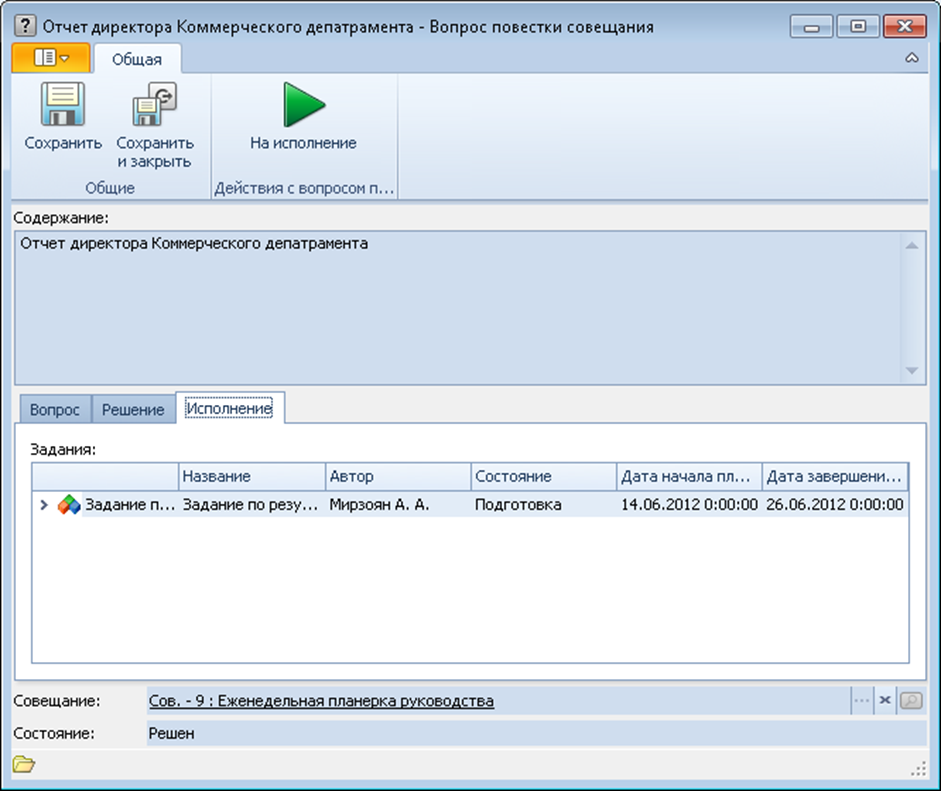Click the Дата завершени... column header
Viewport: 941px width, 791px height.
click(x=835, y=476)
